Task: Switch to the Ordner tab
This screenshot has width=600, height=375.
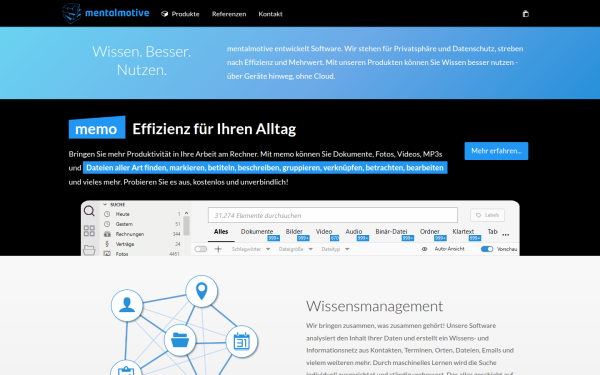Action: click(x=429, y=232)
